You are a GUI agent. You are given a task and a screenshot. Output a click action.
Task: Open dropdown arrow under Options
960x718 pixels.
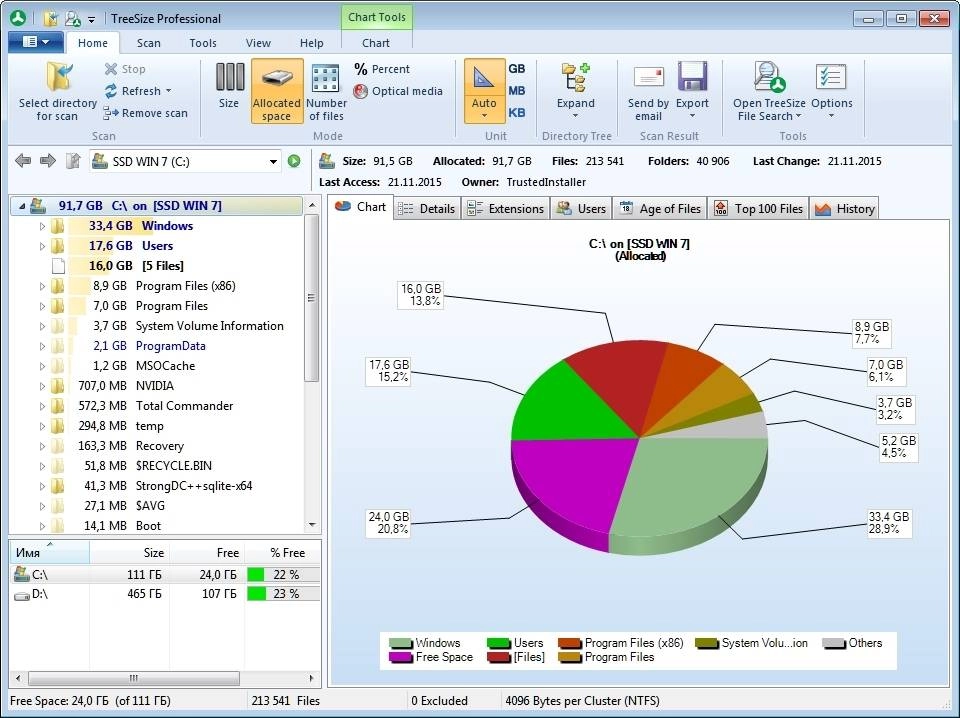831,116
